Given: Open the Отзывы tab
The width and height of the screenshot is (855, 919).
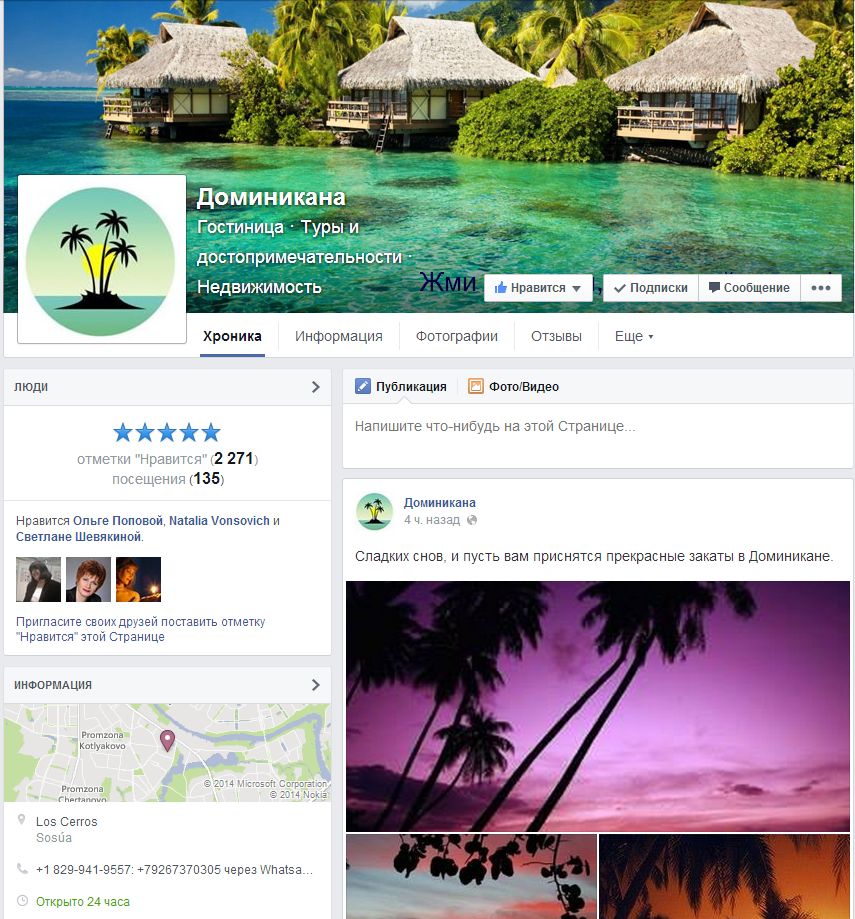Looking at the screenshot, I should tap(556, 336).
